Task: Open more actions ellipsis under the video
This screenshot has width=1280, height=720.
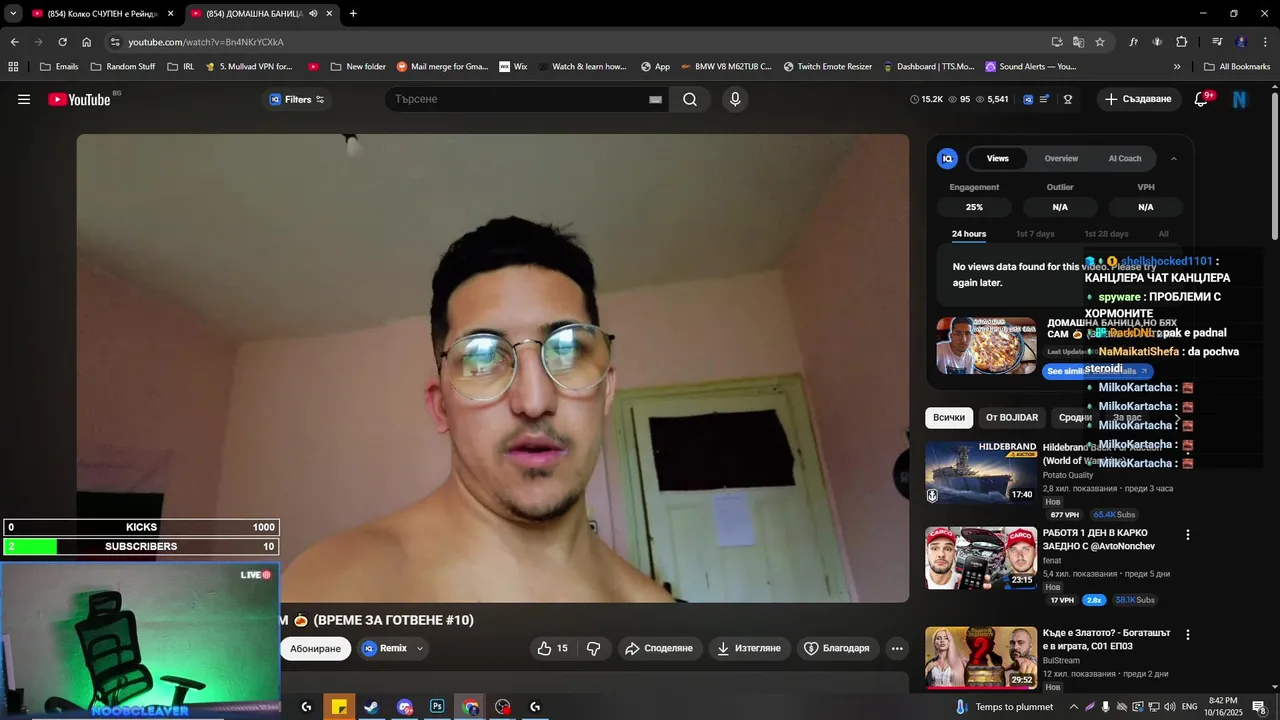Action: tap(897, 649)
